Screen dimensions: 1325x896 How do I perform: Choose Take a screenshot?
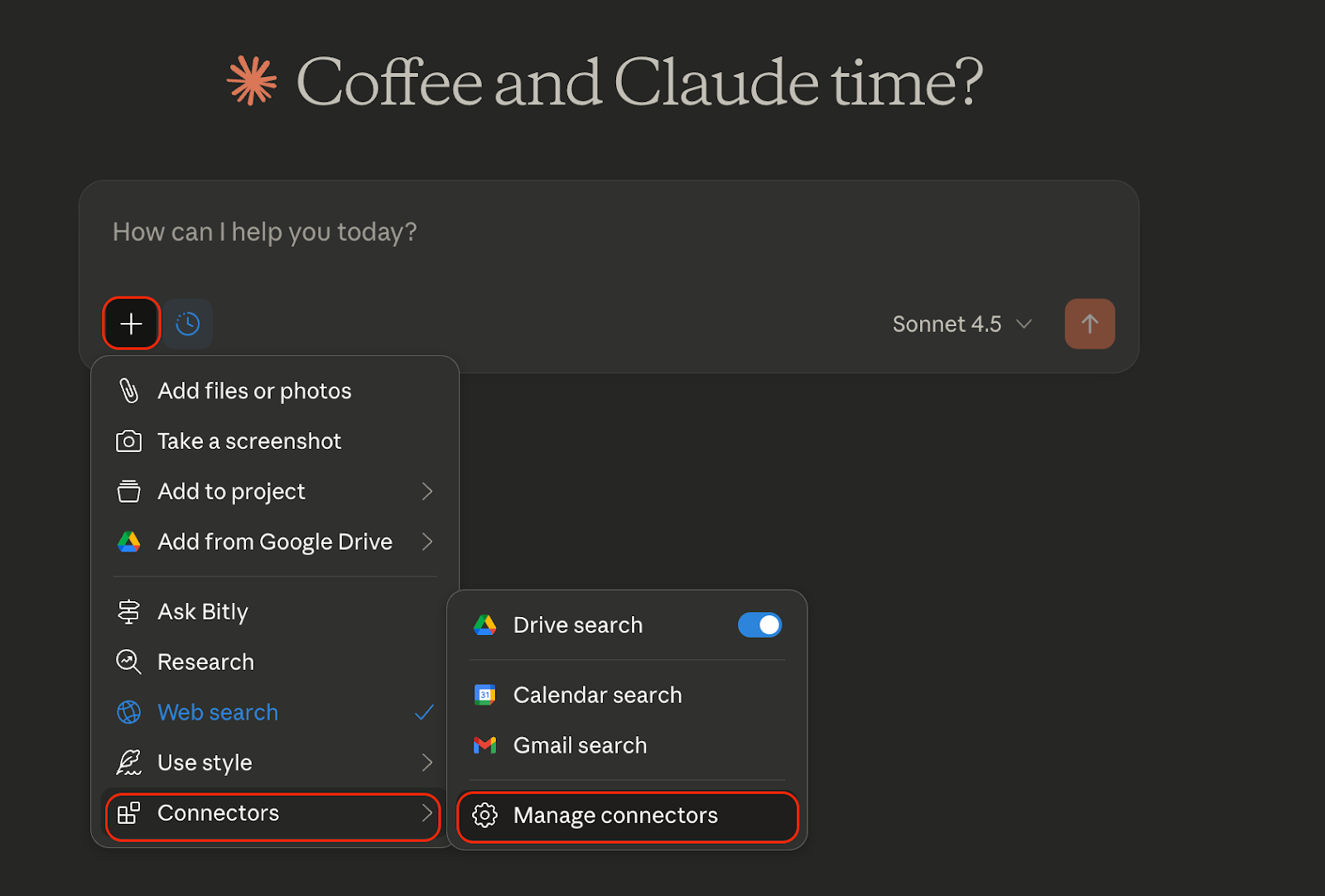(274, 441)
